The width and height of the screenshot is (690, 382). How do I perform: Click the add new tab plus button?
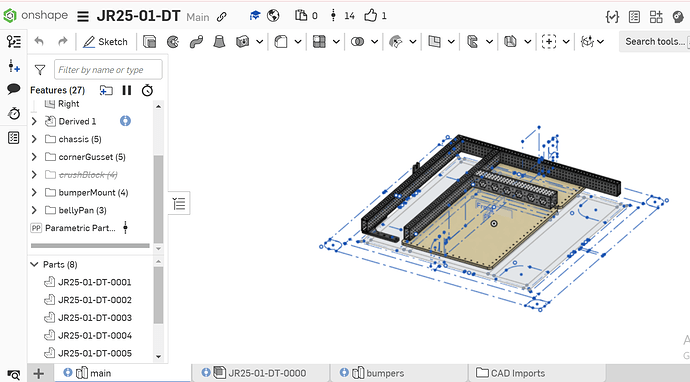click(39, 374)
